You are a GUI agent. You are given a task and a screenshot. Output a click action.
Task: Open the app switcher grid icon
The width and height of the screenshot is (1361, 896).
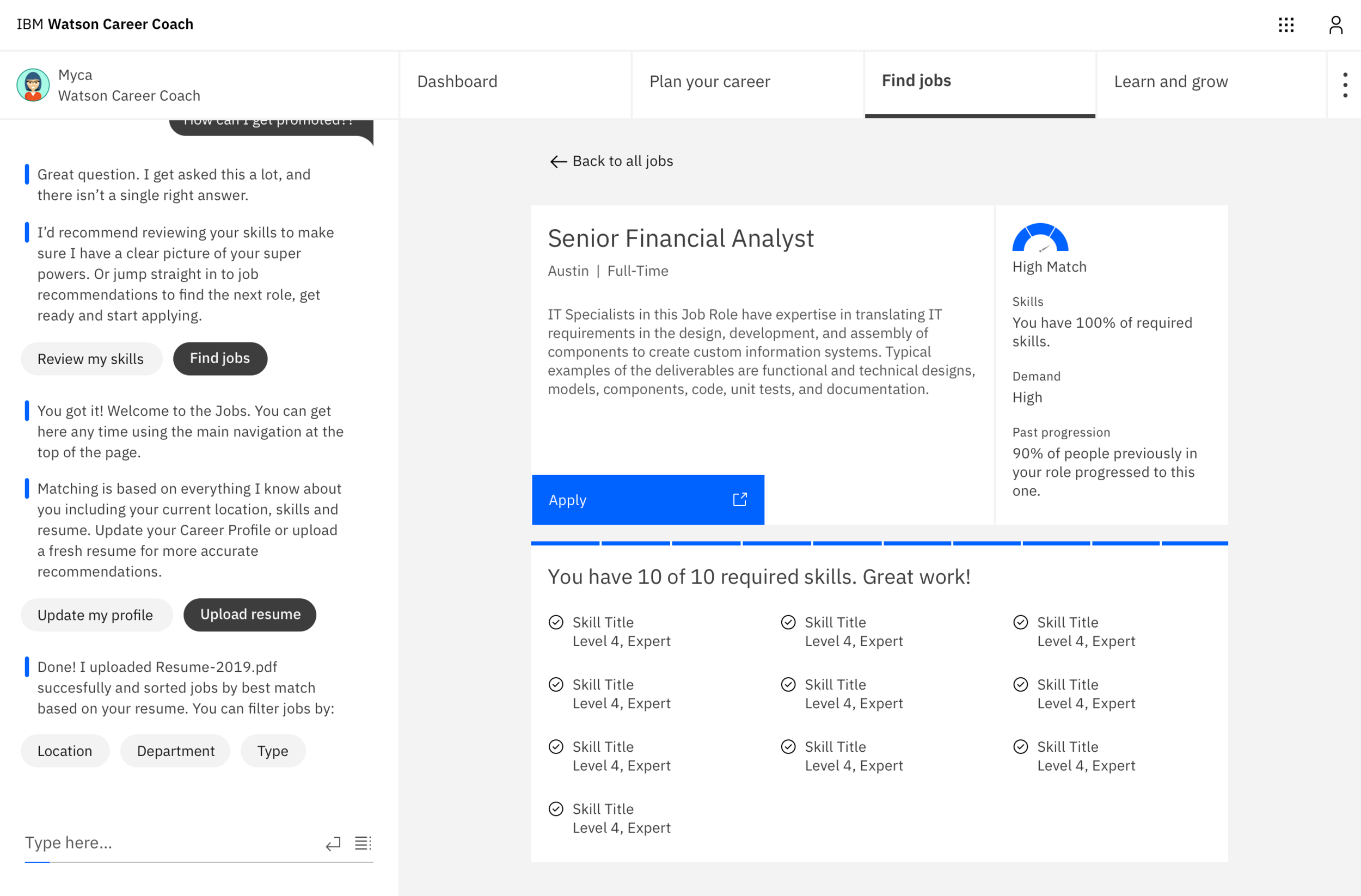tap(1285, 24)
